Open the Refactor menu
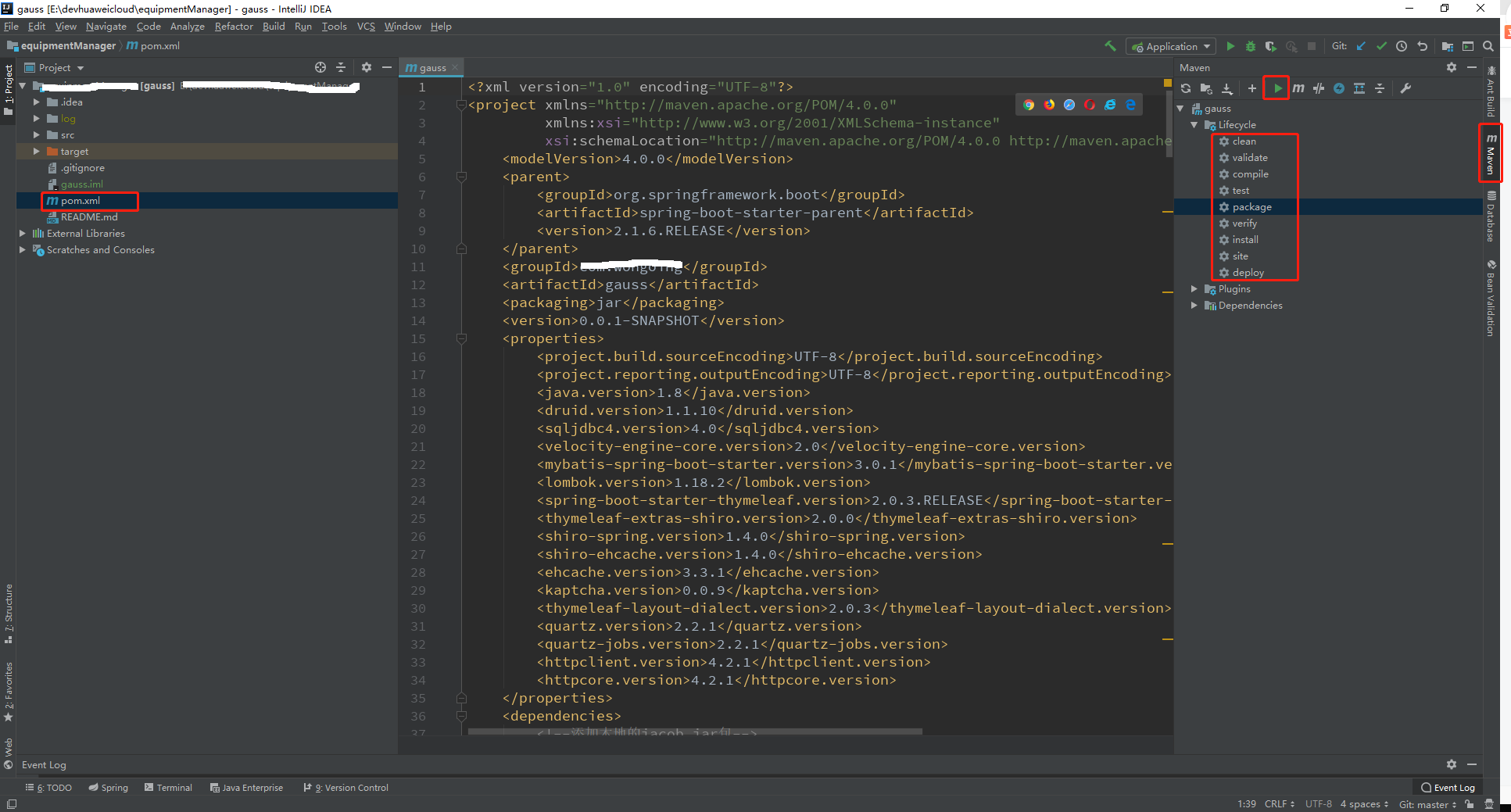 pyautogui.click(x=234, y=27)
